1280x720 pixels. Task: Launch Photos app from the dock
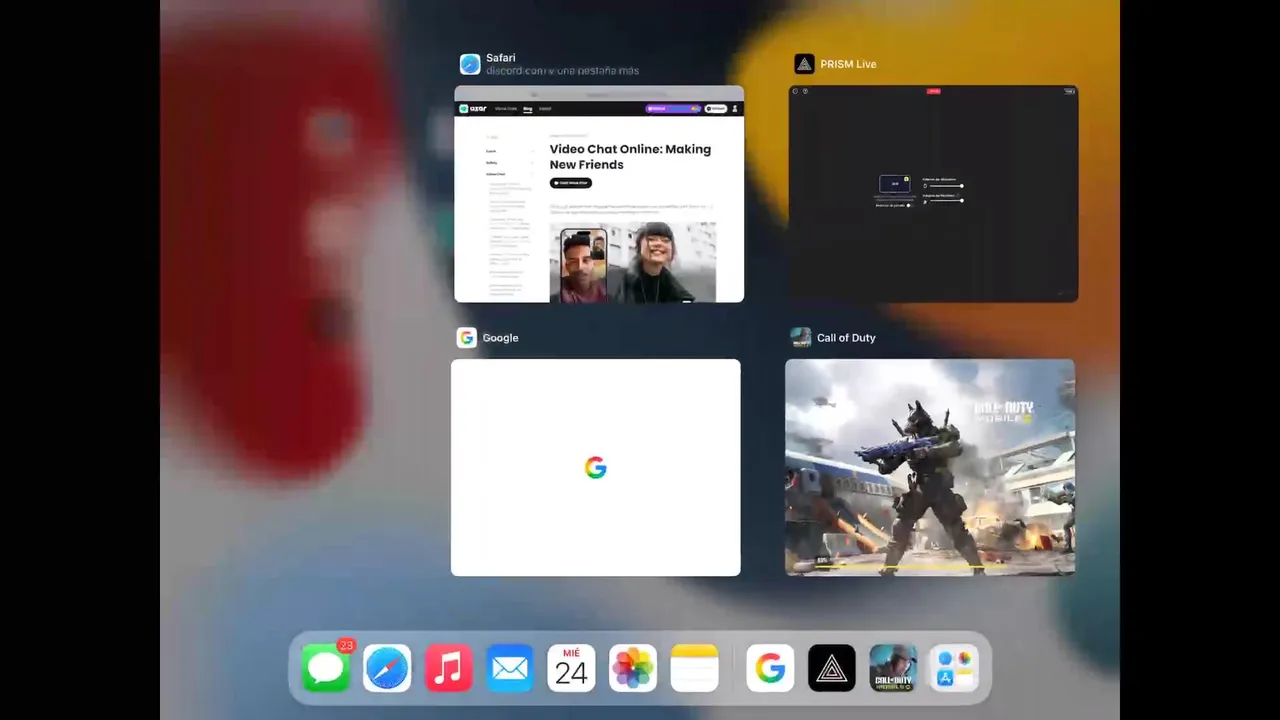(x=633, y=668)
